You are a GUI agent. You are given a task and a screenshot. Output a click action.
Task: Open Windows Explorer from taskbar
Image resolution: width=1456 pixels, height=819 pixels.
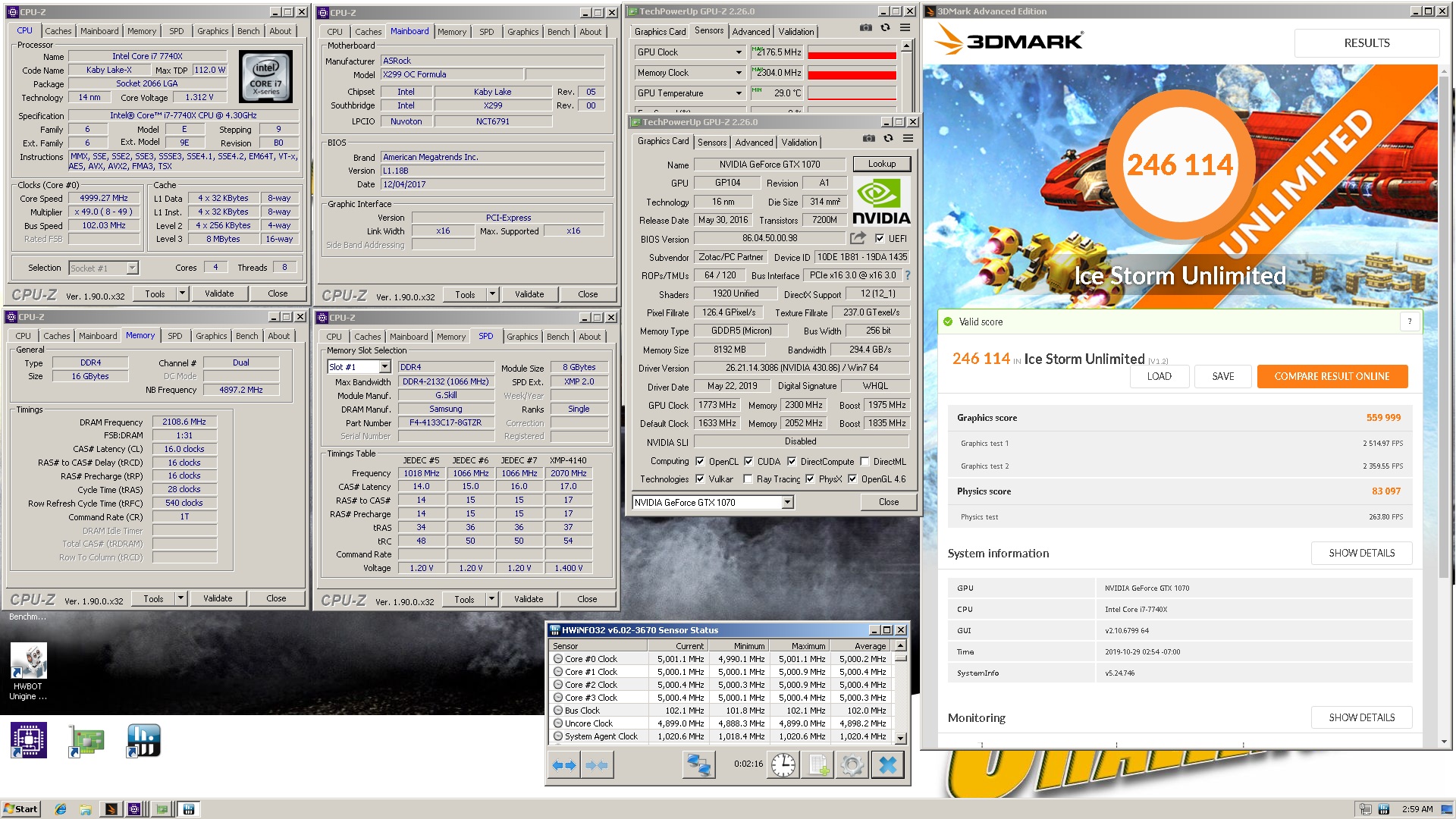86,809
